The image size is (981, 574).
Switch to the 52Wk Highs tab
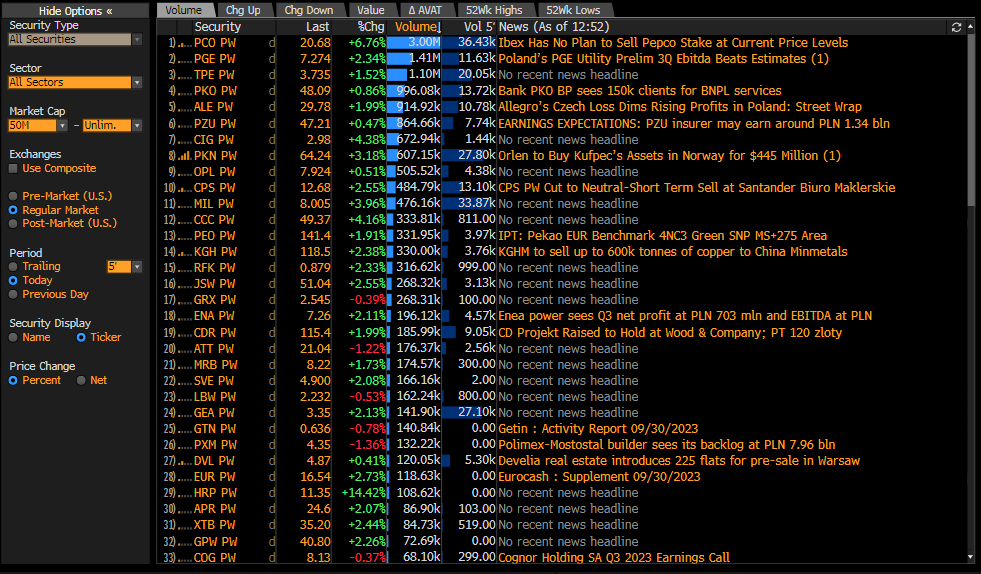tap(494, 10)
